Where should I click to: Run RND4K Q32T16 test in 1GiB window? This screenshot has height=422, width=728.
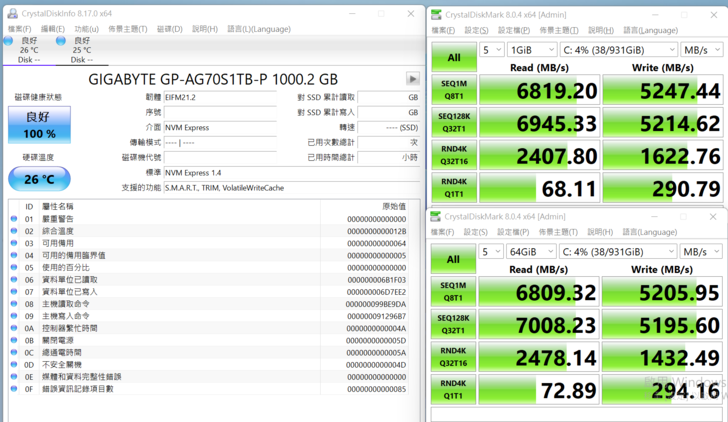(x=453, y=156)
